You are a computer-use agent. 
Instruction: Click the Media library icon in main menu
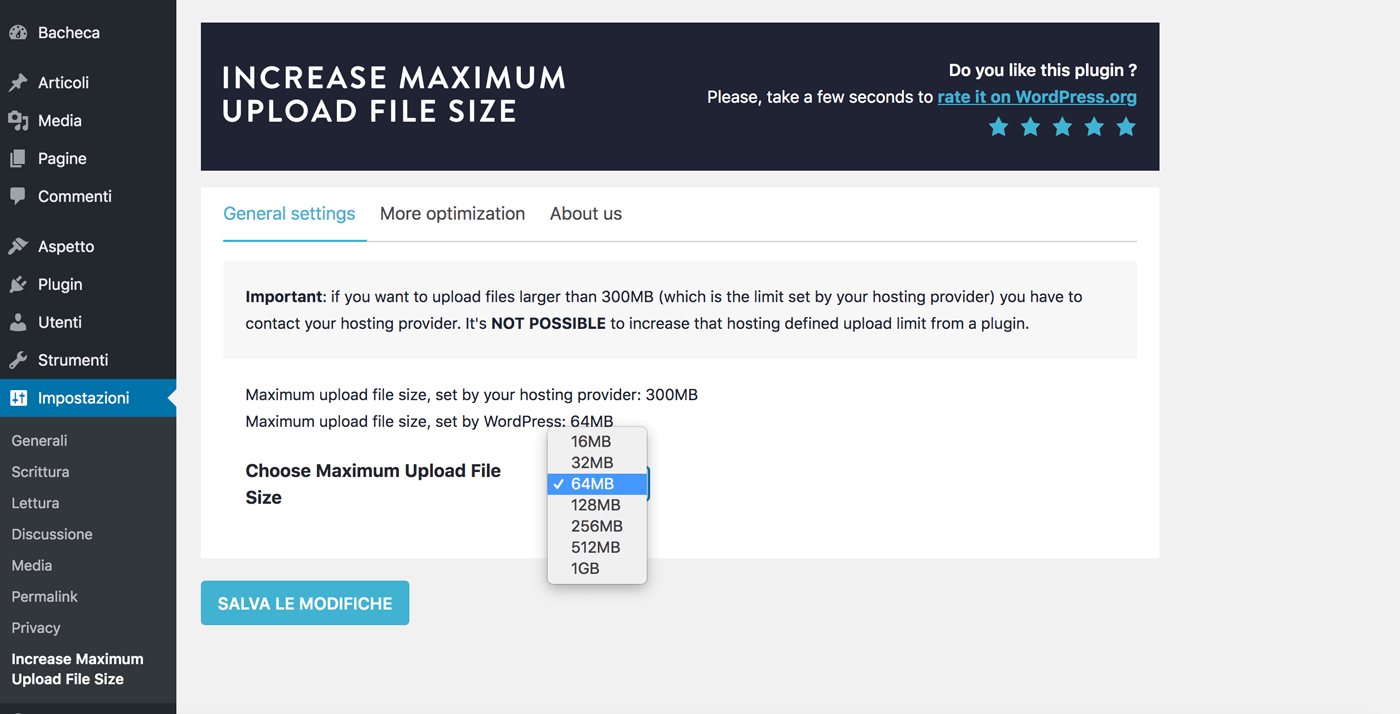[x=18, y=121]
